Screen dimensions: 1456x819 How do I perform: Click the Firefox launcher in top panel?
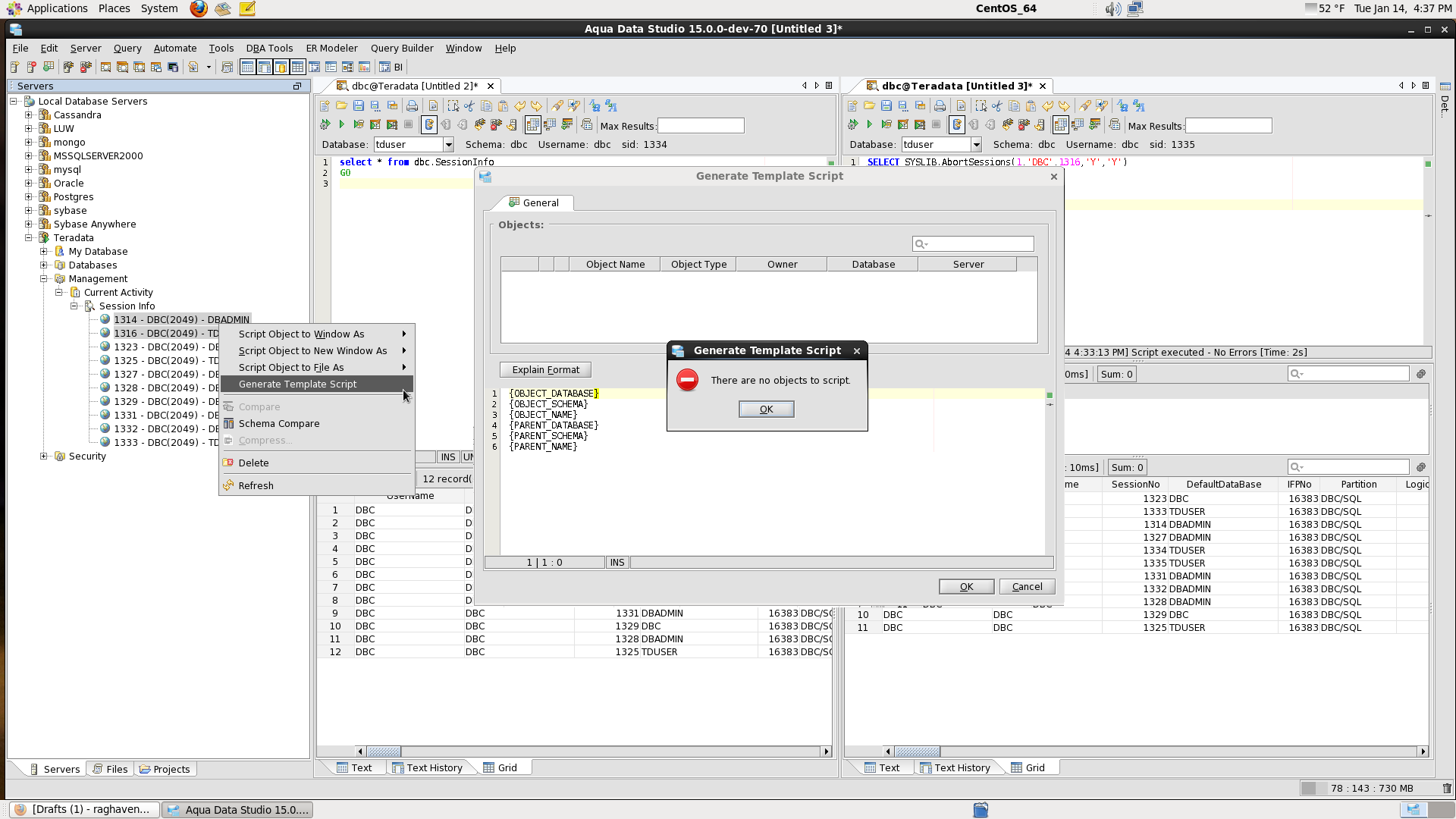[199, 8]
